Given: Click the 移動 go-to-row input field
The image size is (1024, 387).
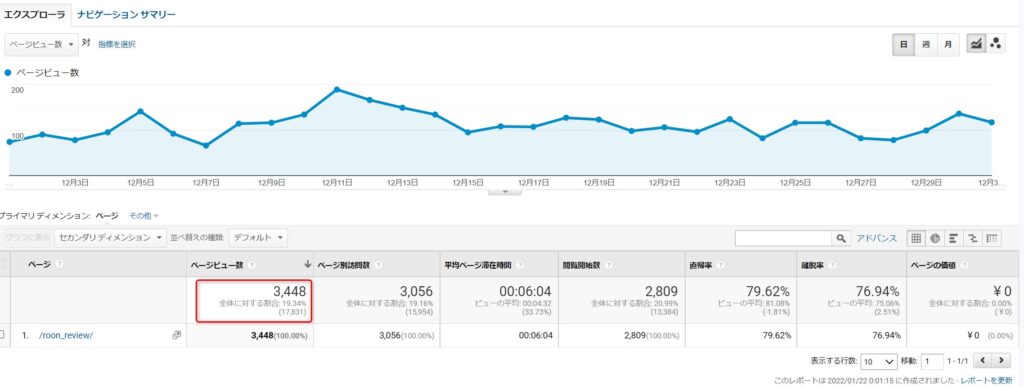Looking at the screenshot, I should tap(932, 361).
